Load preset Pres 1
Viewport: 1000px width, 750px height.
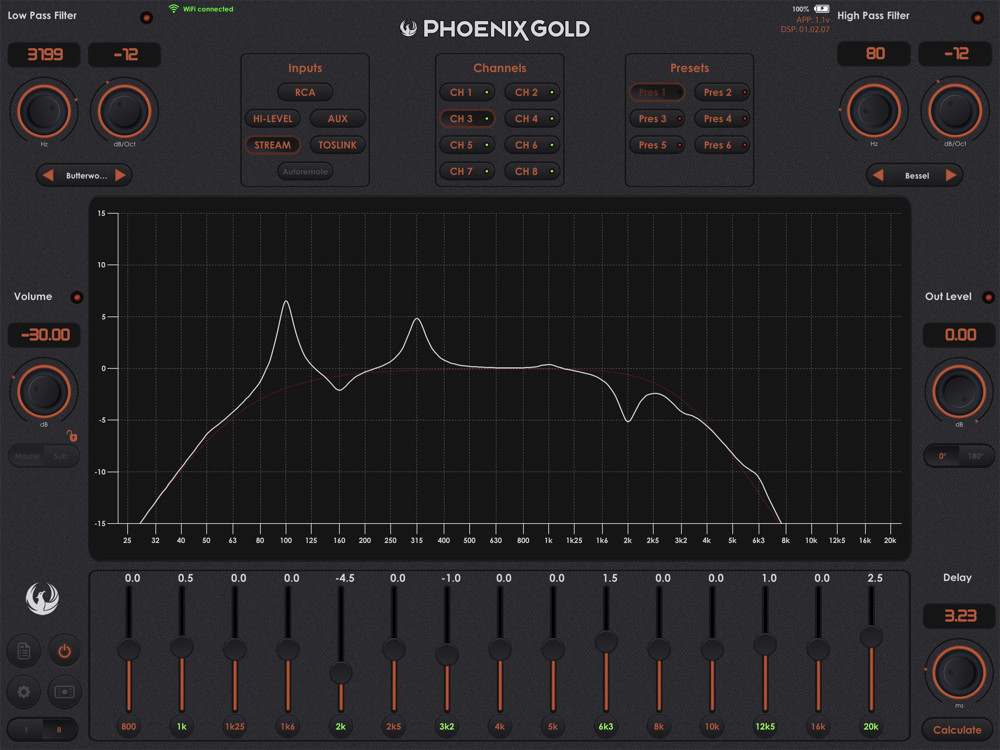657,92
